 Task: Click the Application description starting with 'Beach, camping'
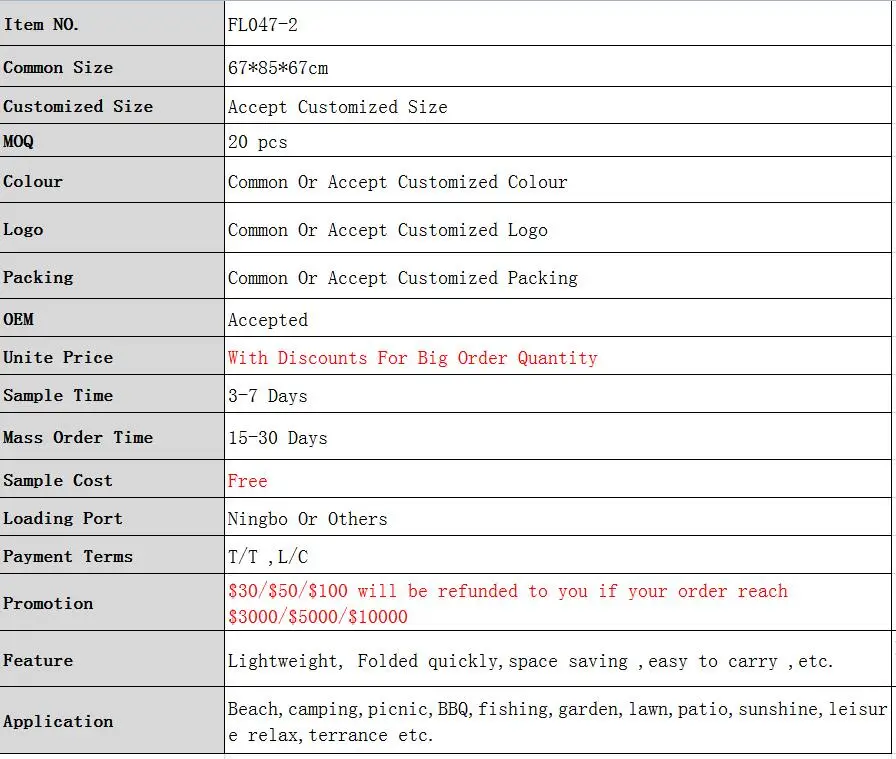tap(556, 722)
